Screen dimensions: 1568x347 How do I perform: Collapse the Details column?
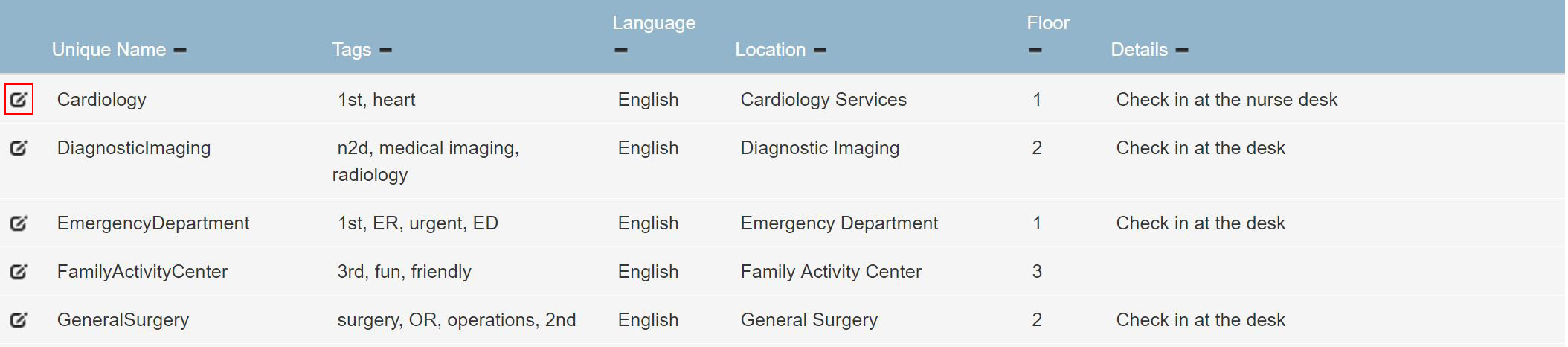[x=1182, y=51]
